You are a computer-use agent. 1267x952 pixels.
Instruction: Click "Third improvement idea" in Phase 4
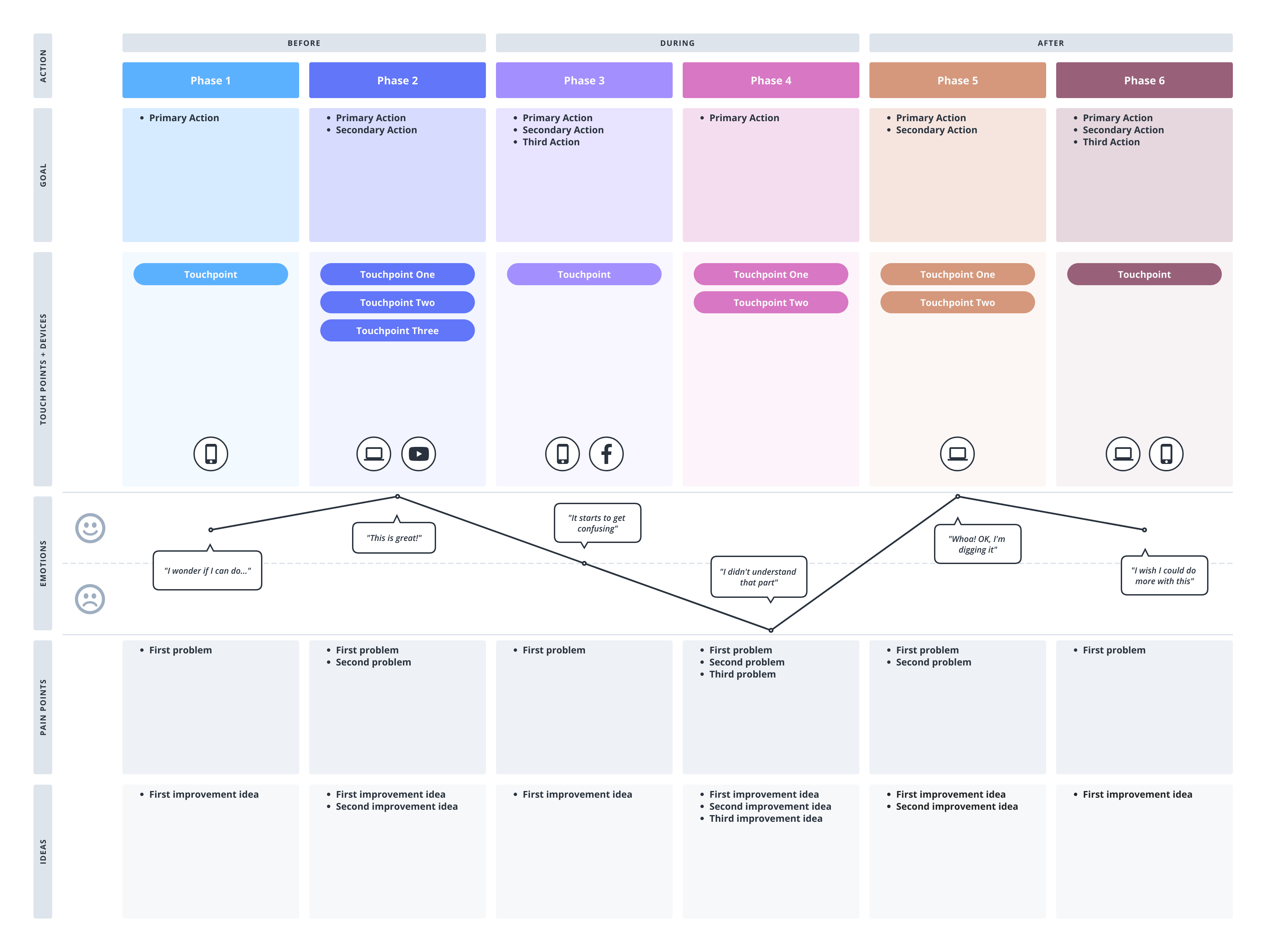pyautogui.click(x=766, y=818)
